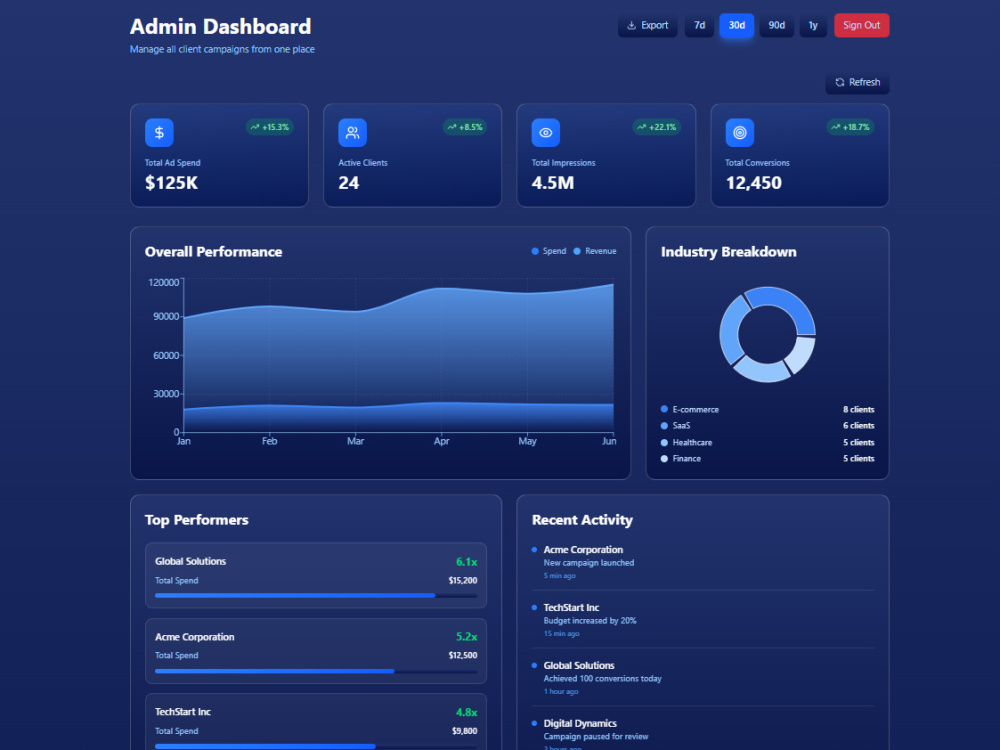1000x750 pixels.
Task: Click 'New campaign launched' activity text
Action: (x=589, y=562)
